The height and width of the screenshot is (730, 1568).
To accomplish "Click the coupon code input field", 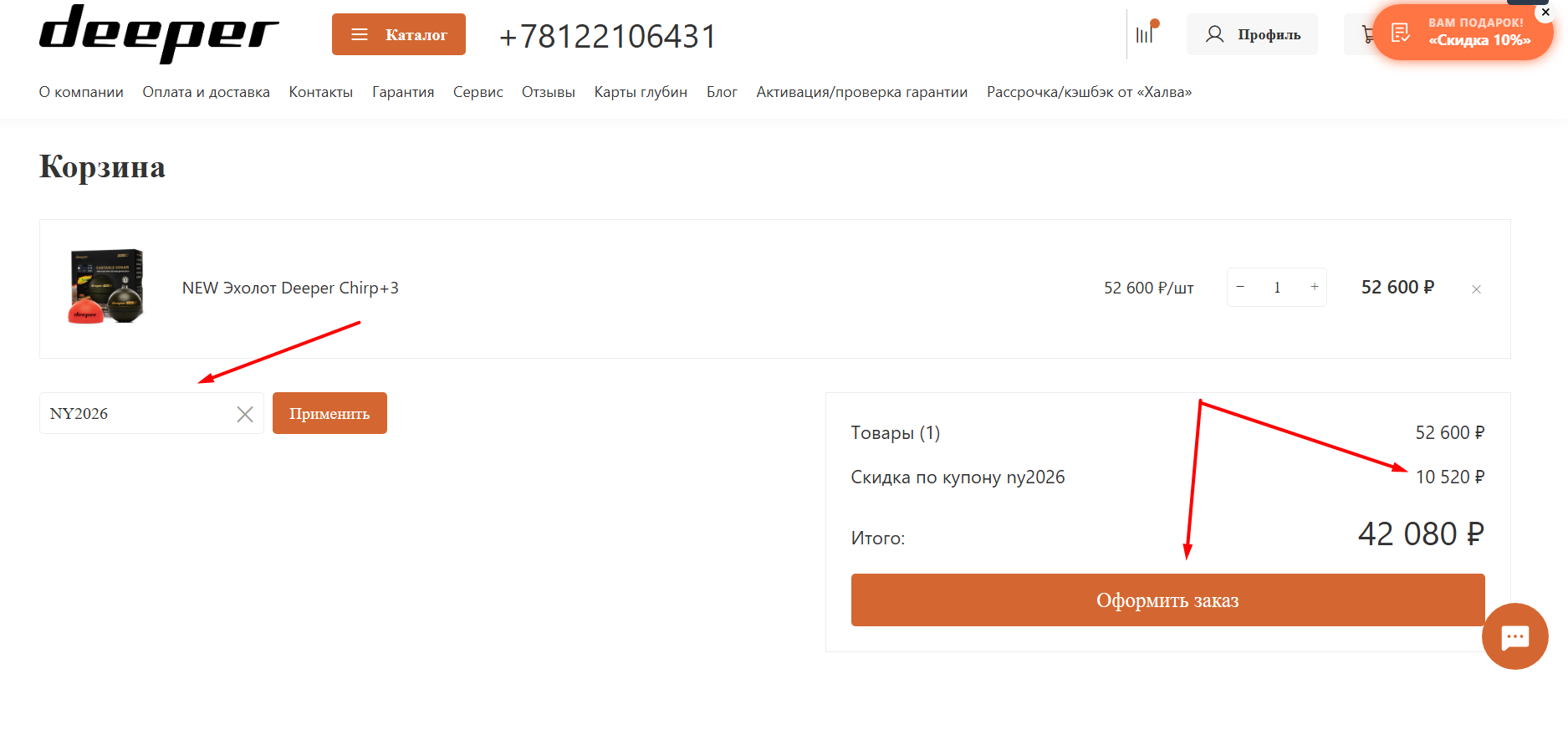I will (138, 414).
